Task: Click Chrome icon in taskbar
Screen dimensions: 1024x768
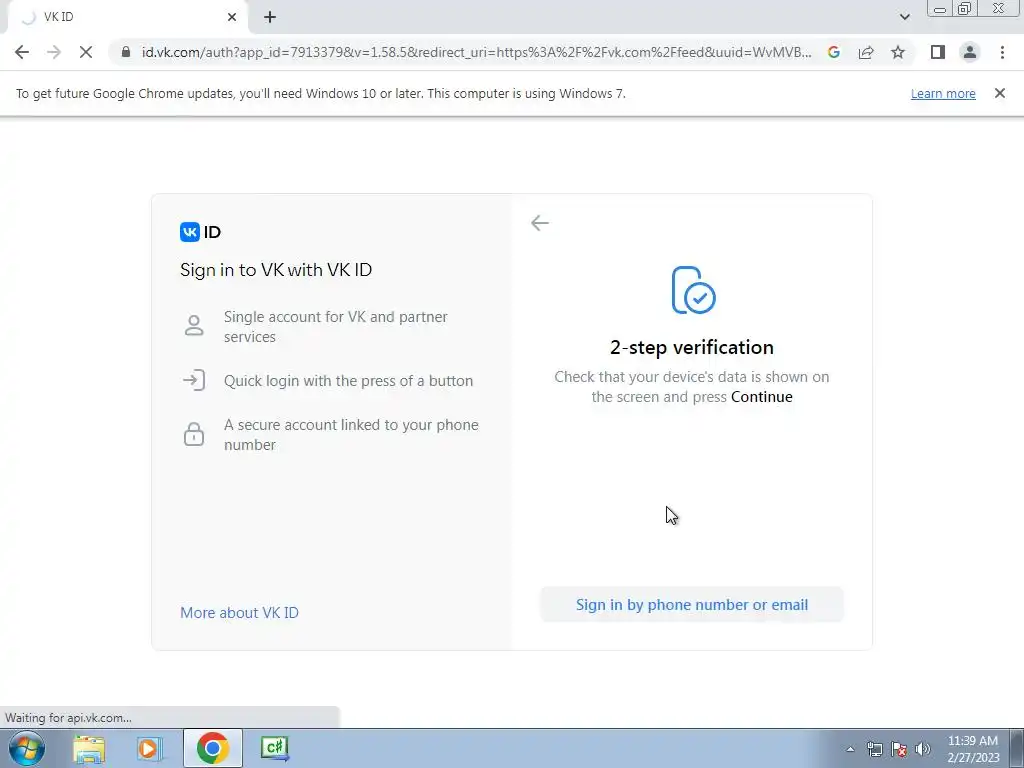Action: coord(212,748)
